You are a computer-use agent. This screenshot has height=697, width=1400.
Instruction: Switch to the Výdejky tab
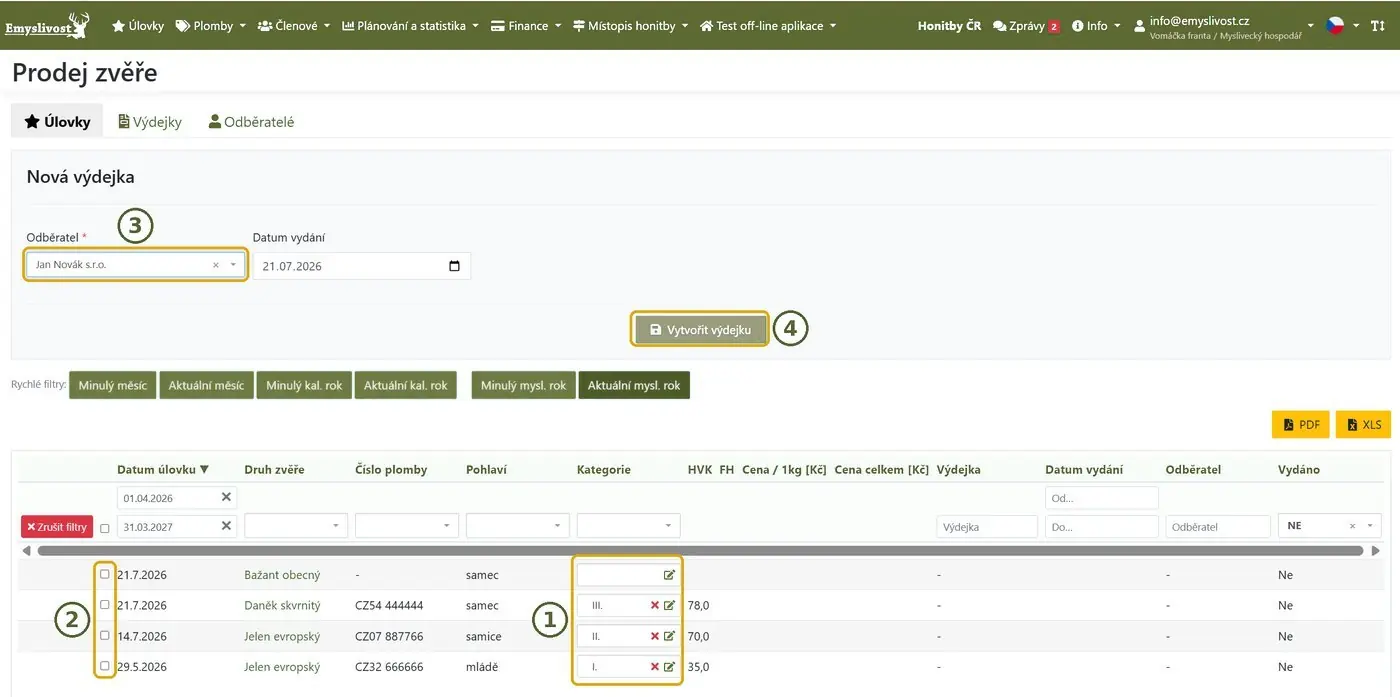coord(150,122)
